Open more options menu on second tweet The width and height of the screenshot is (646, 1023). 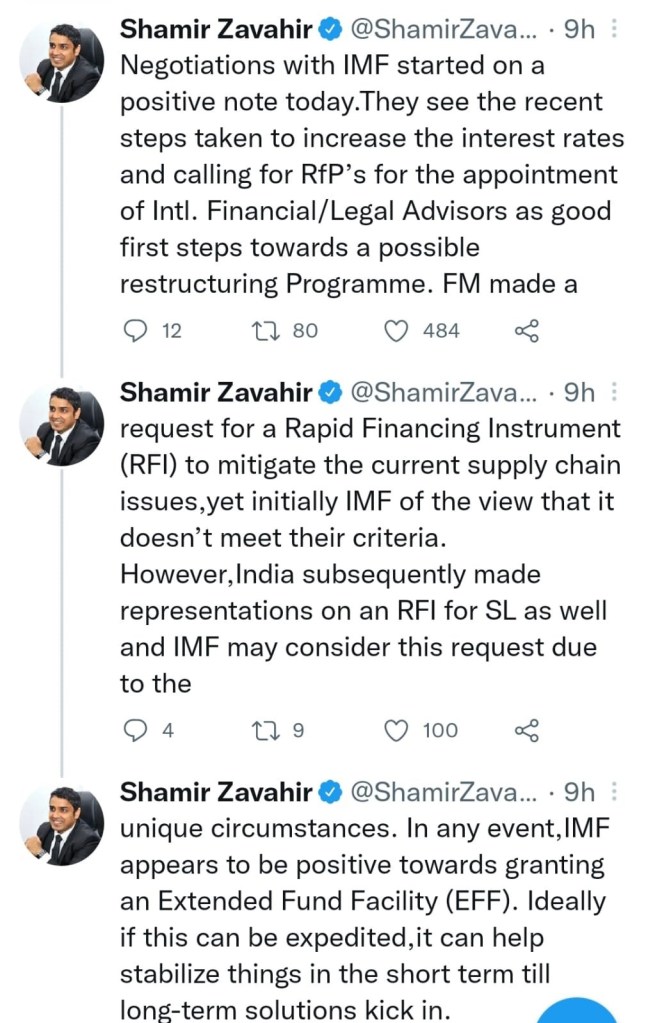pyautogui.click(x=614, y=392)
